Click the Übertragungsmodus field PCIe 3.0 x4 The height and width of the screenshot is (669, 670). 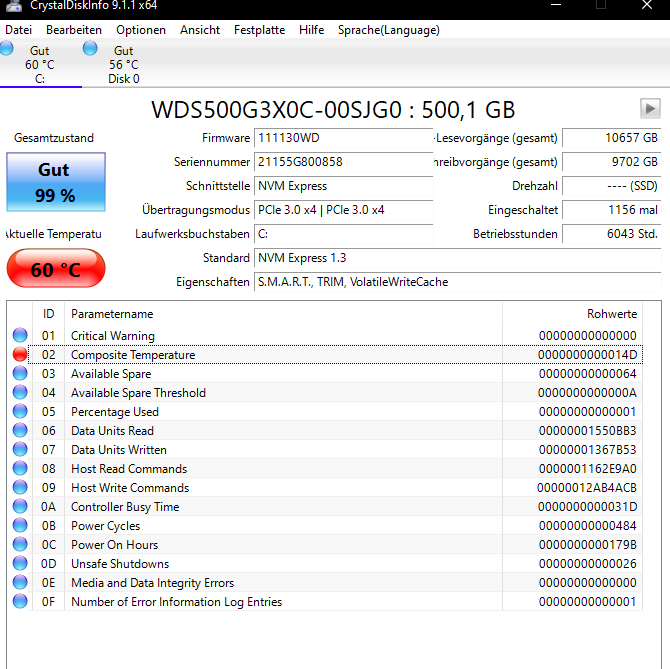coord(344,210)
